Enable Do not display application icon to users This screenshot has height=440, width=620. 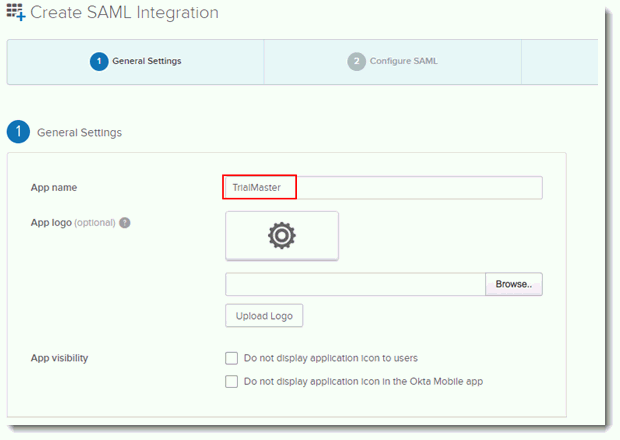[232, 358]
